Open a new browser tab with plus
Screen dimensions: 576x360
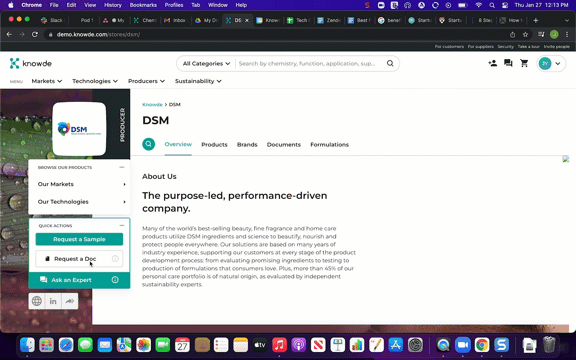(x=536, y=20)
